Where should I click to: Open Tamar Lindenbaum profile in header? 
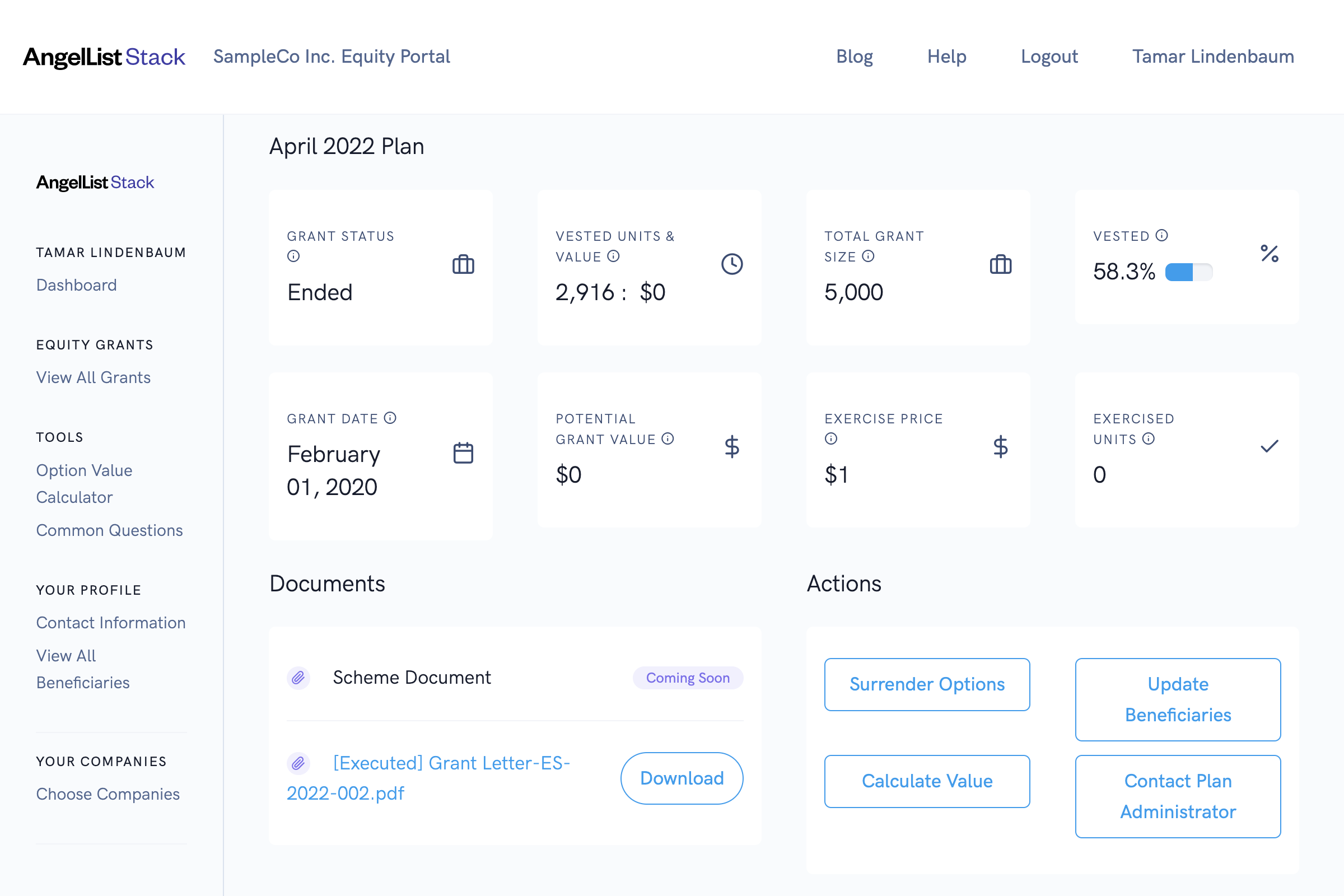[x=1213, y=57]
